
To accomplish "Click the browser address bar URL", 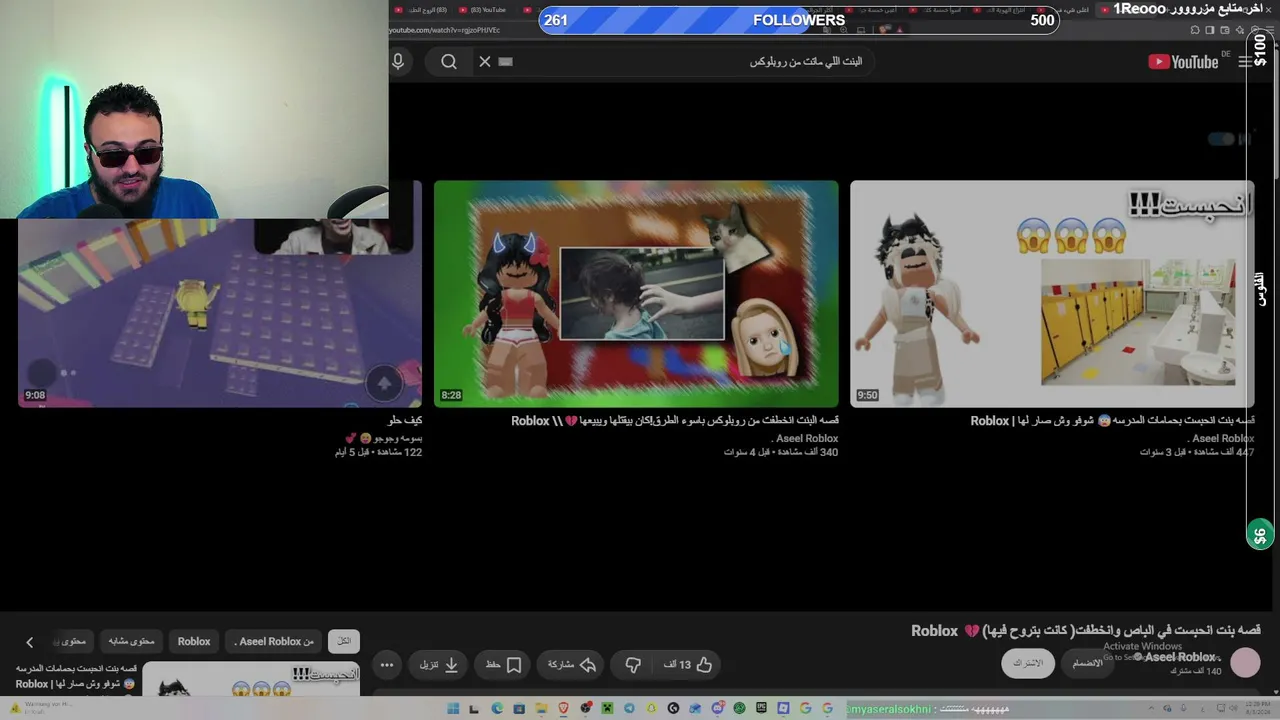I will pyautogui.click(x=445, y=30).
